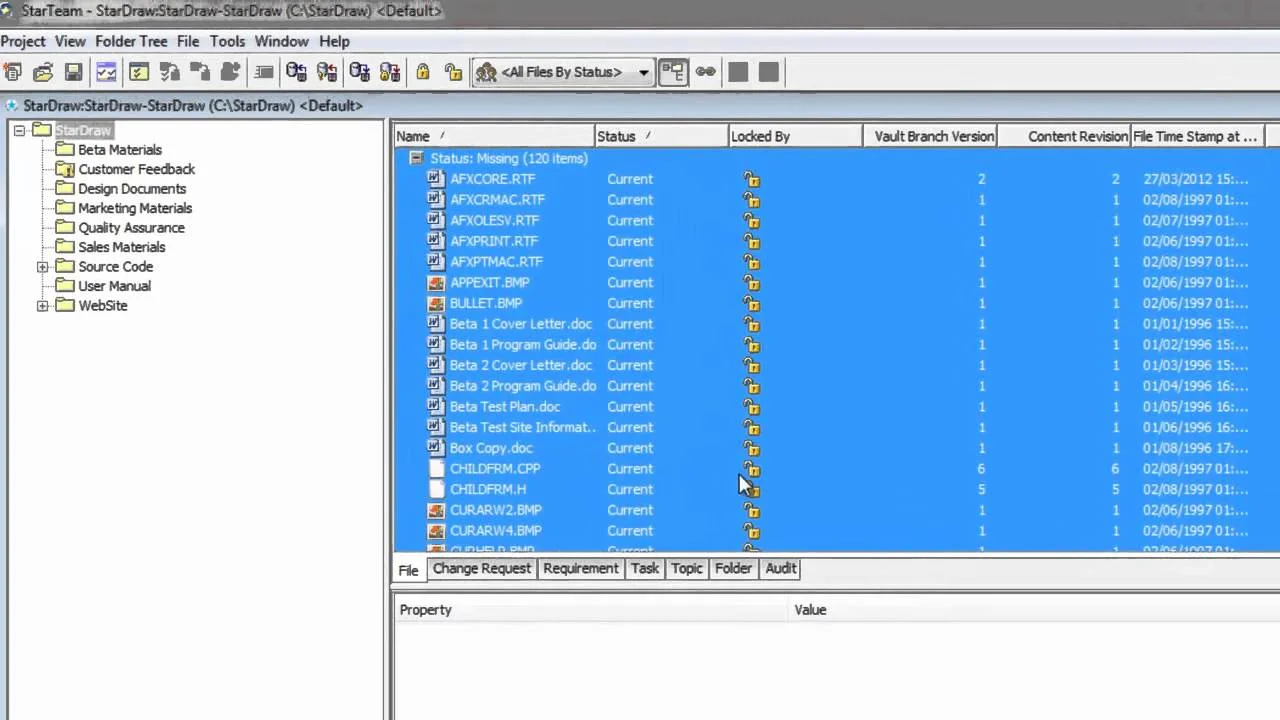Select the Beta Test Plan.doc file

[x=504, y=406]
